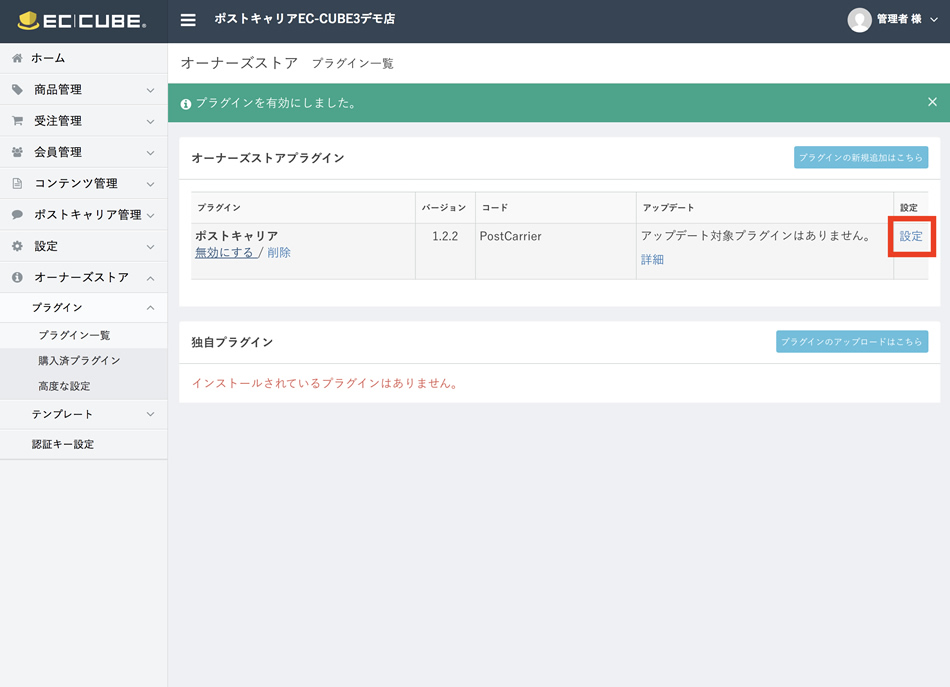The width and height of the screenshot is (950, 687).
Task: Click the users icon beside 会員管理
Action: [17, 152]
